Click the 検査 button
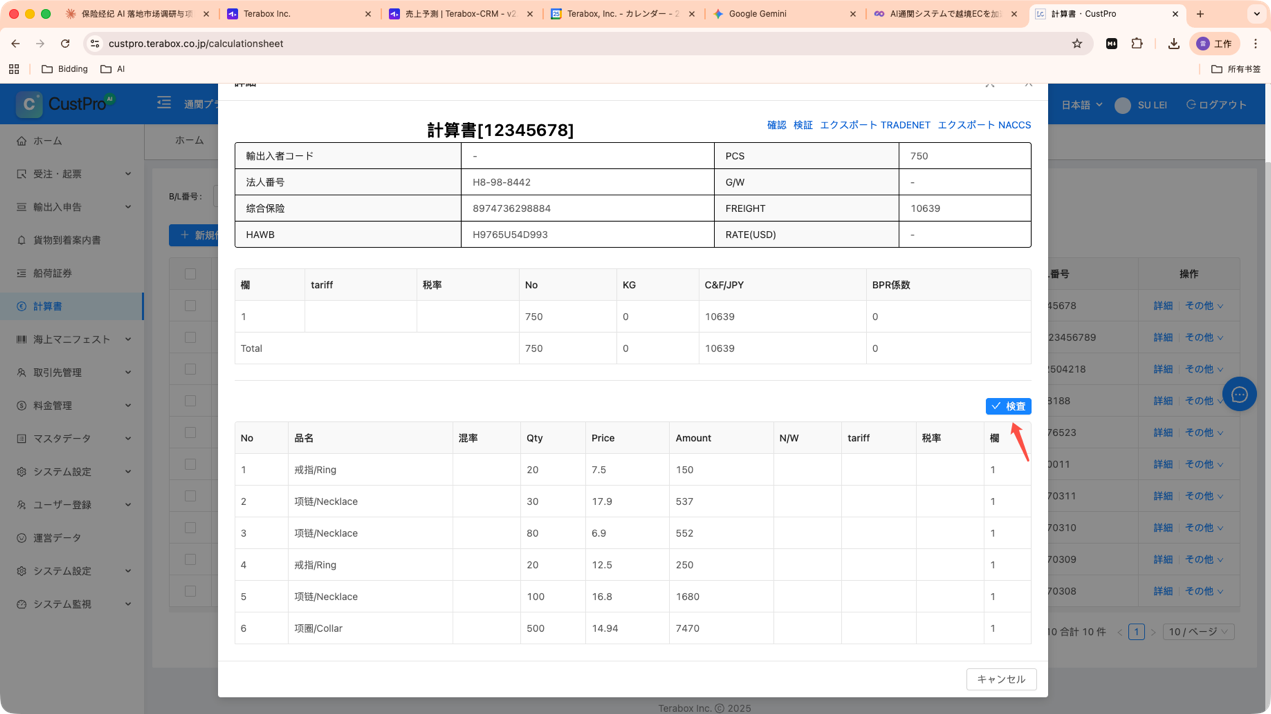The image size is (1271, 714). click(x=1008, y=406)
